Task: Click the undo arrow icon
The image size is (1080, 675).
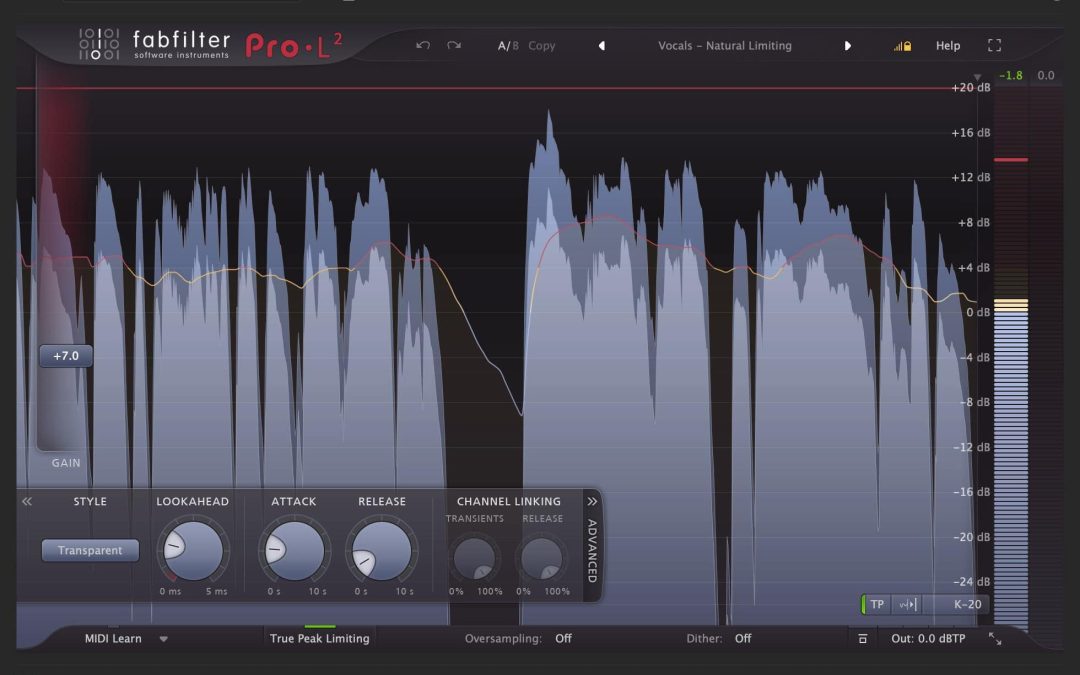Action: 423,46
